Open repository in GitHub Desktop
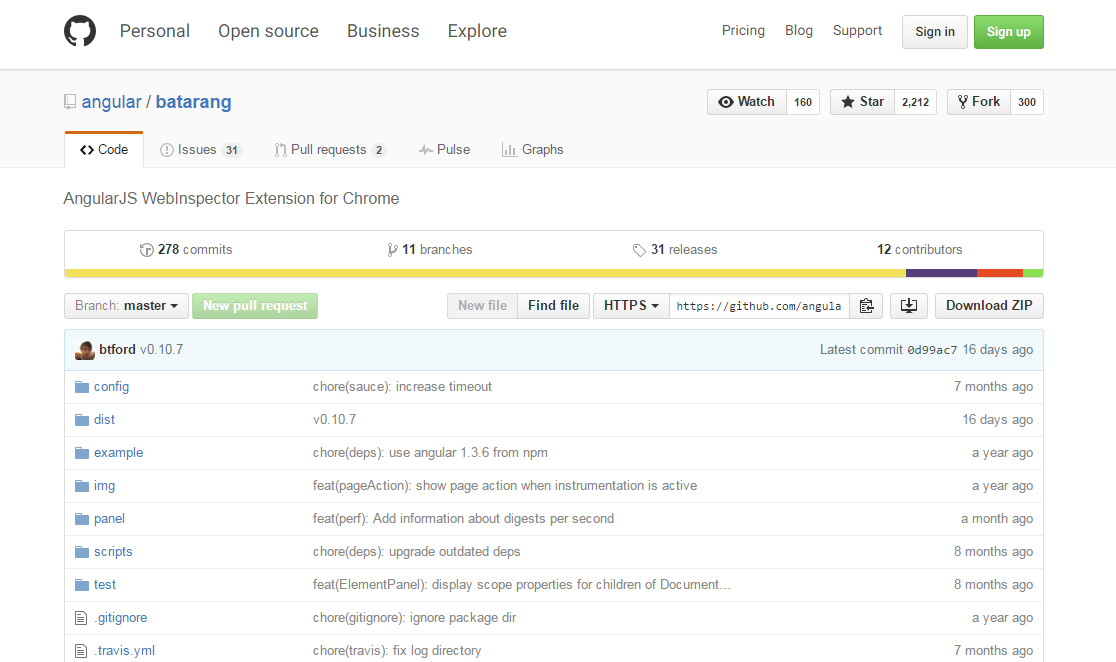The height and width of the screenshot is (662, 1116). click(x=908, y=305)
